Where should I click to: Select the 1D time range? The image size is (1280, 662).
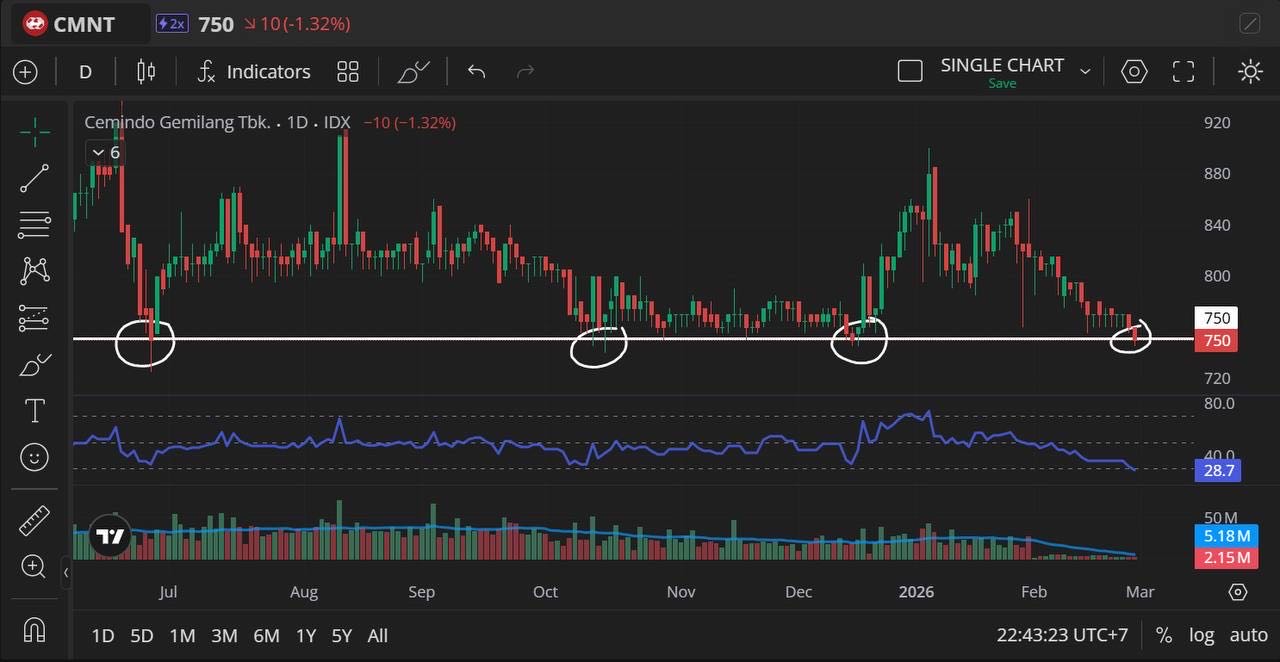(103, 635)
